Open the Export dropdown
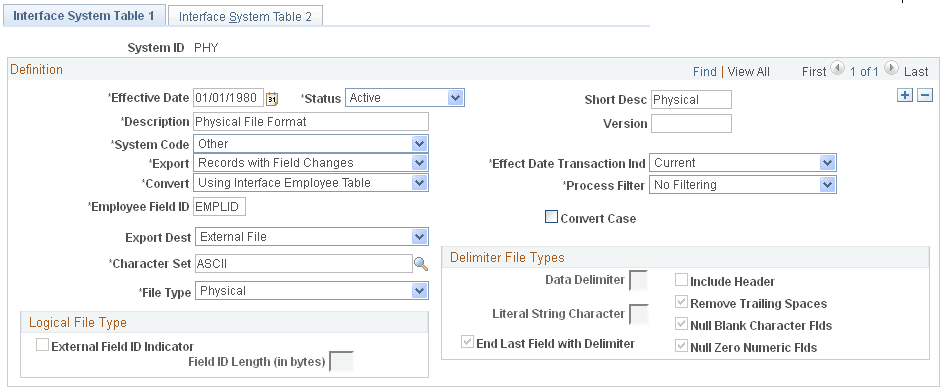The image size is (944, 390). (311, 163)
